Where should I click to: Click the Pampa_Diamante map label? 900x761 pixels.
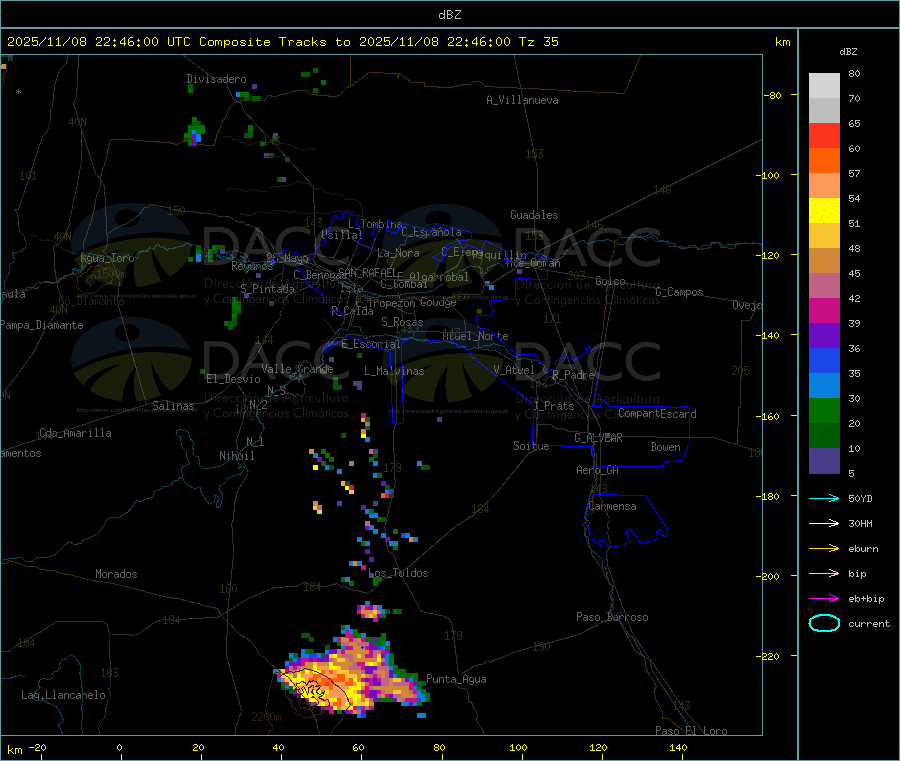click(42, 325)
